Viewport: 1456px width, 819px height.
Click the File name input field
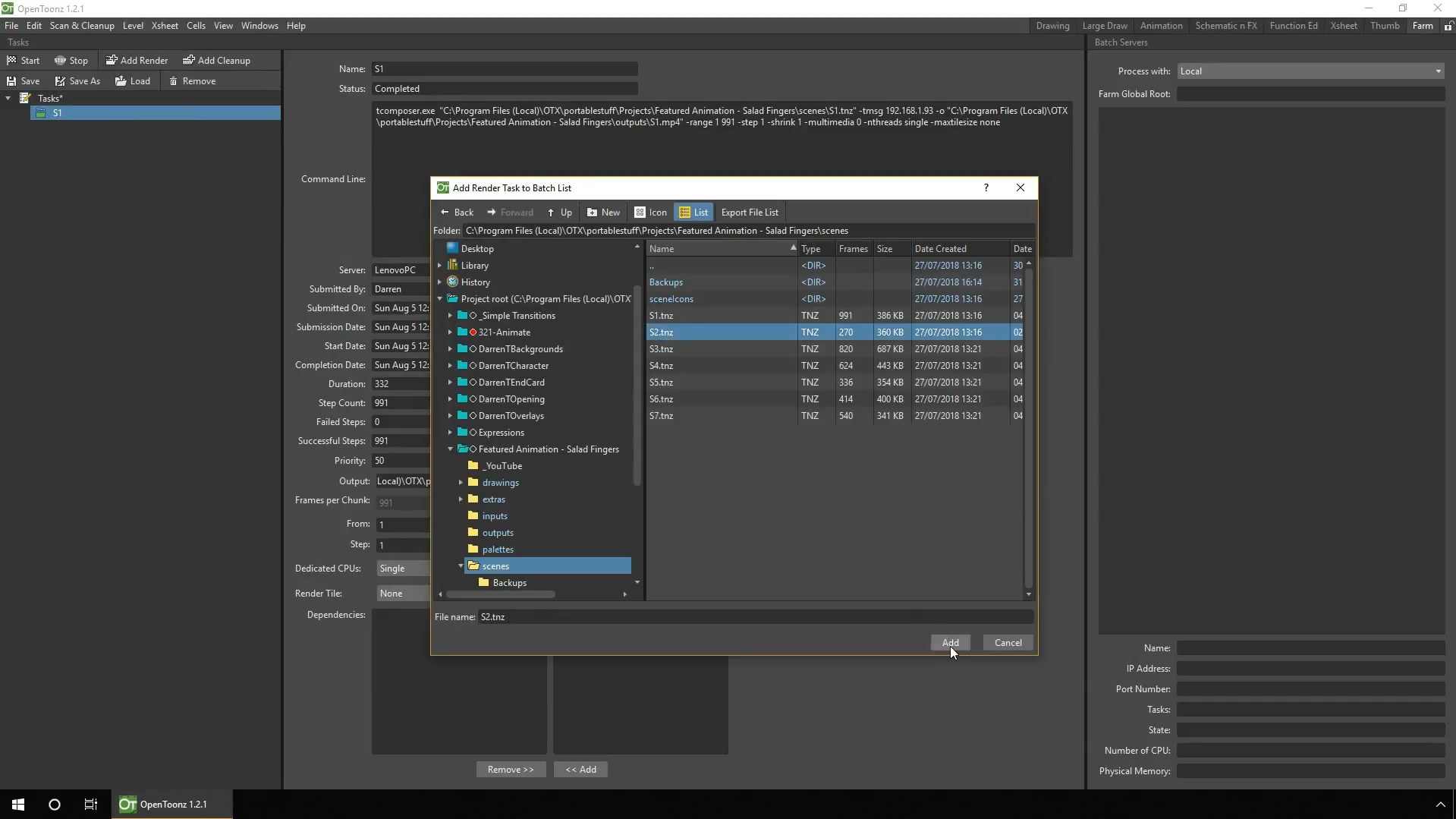point(755,617)
